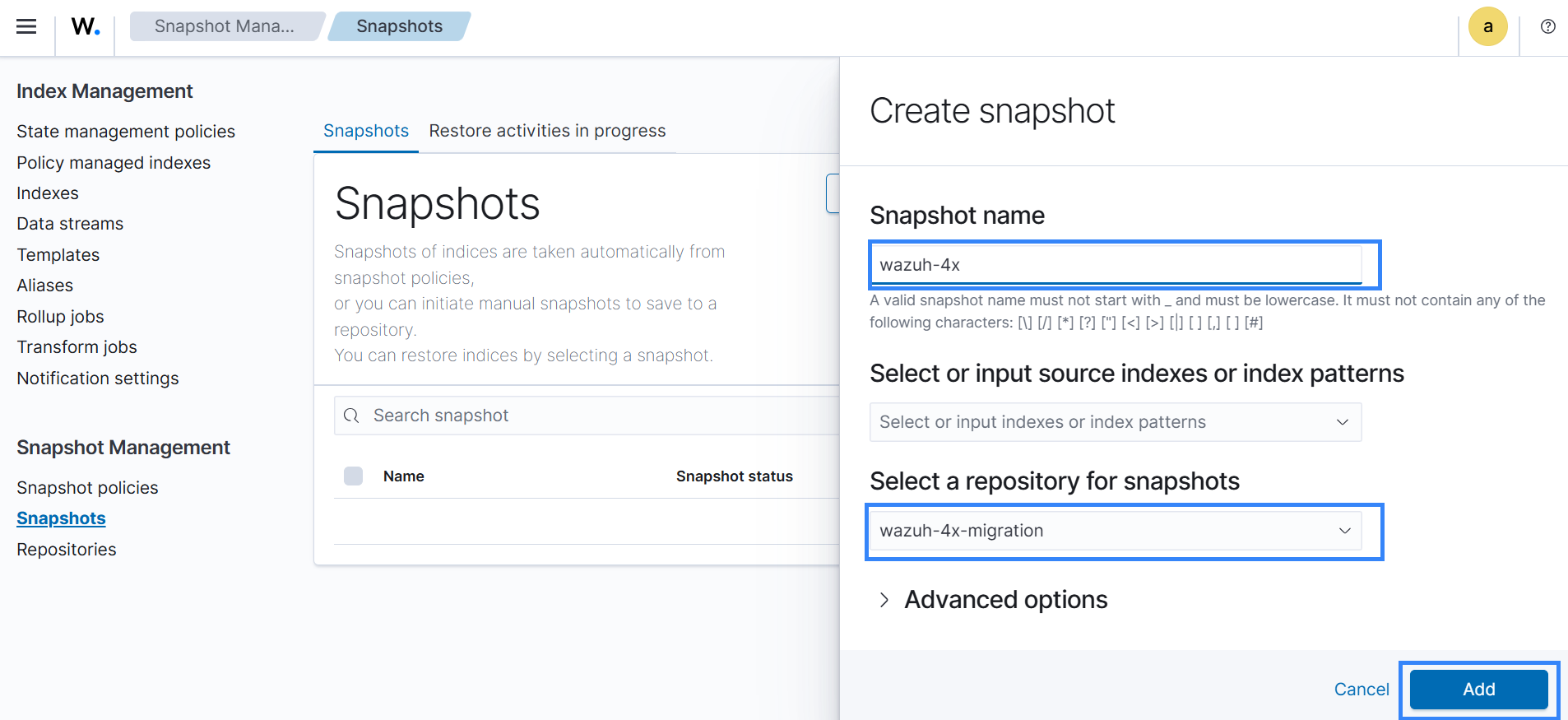
Task: Cancel the create snapshot flyout
Action: point(1361,690)
